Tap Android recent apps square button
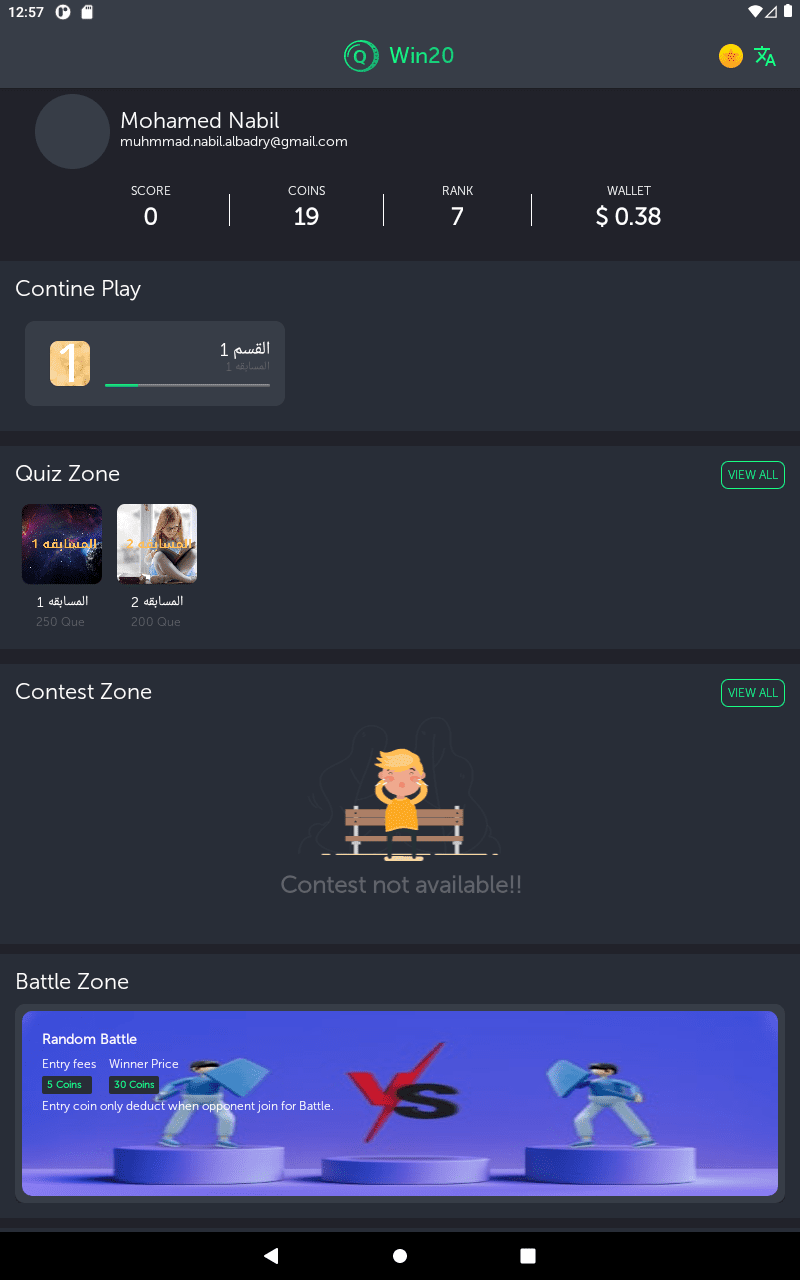800x1280 pixels. coord(528,1256)
